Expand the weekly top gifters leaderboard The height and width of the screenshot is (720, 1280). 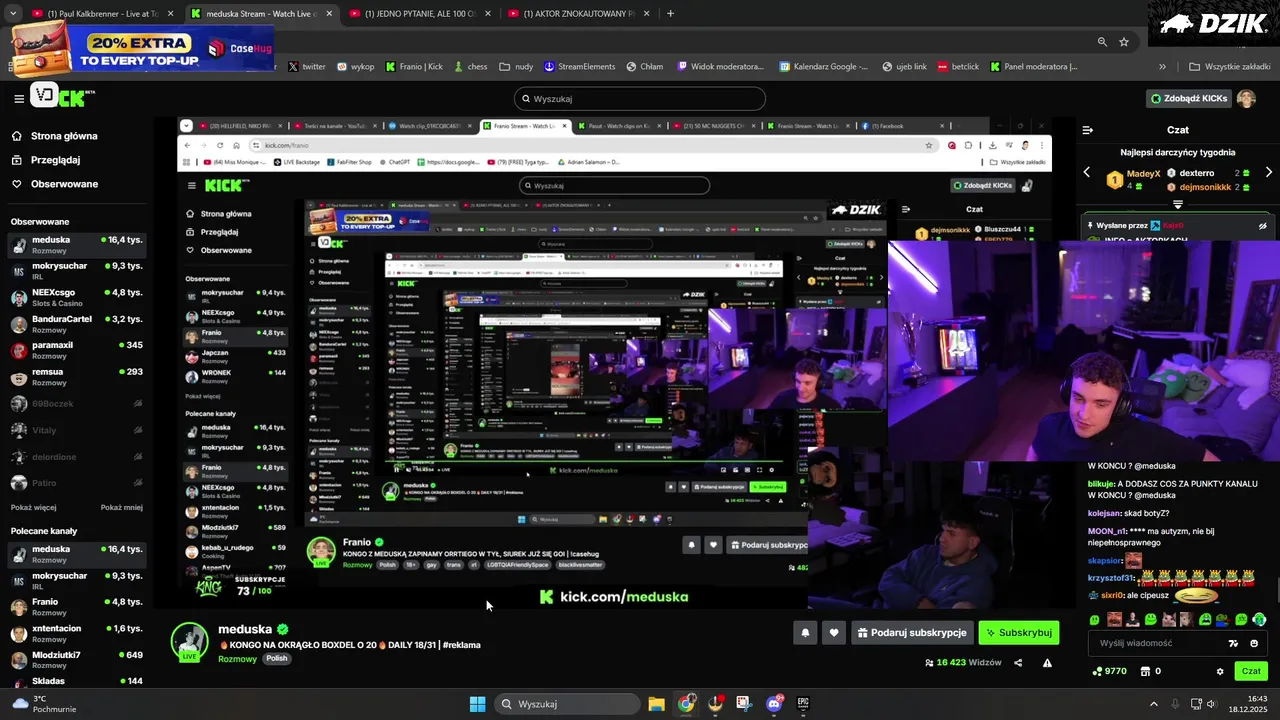[x=1178, y=204]
